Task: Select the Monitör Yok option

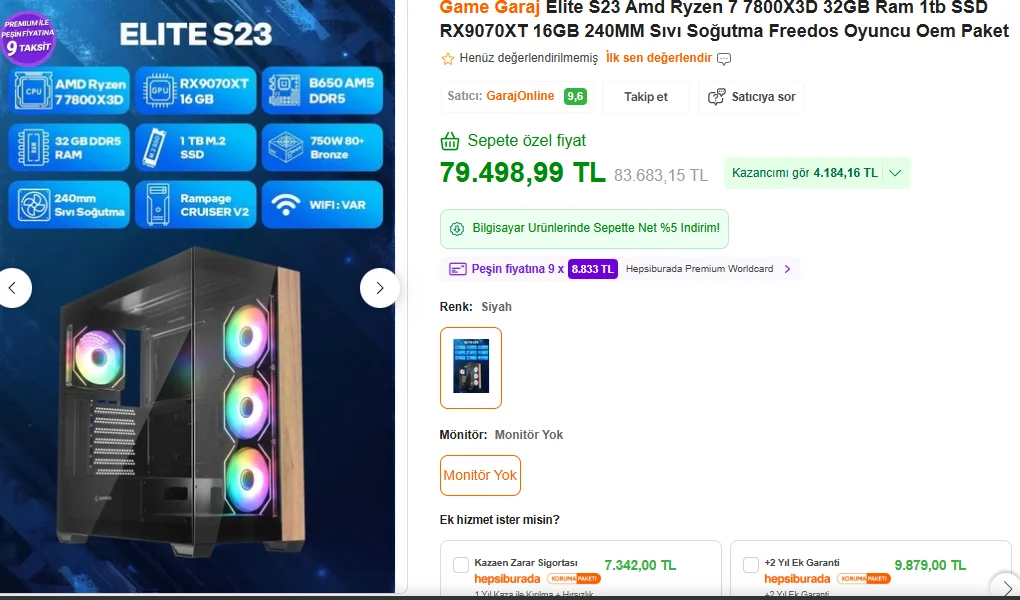Action: pyautogui.click(x=480, y=475)
